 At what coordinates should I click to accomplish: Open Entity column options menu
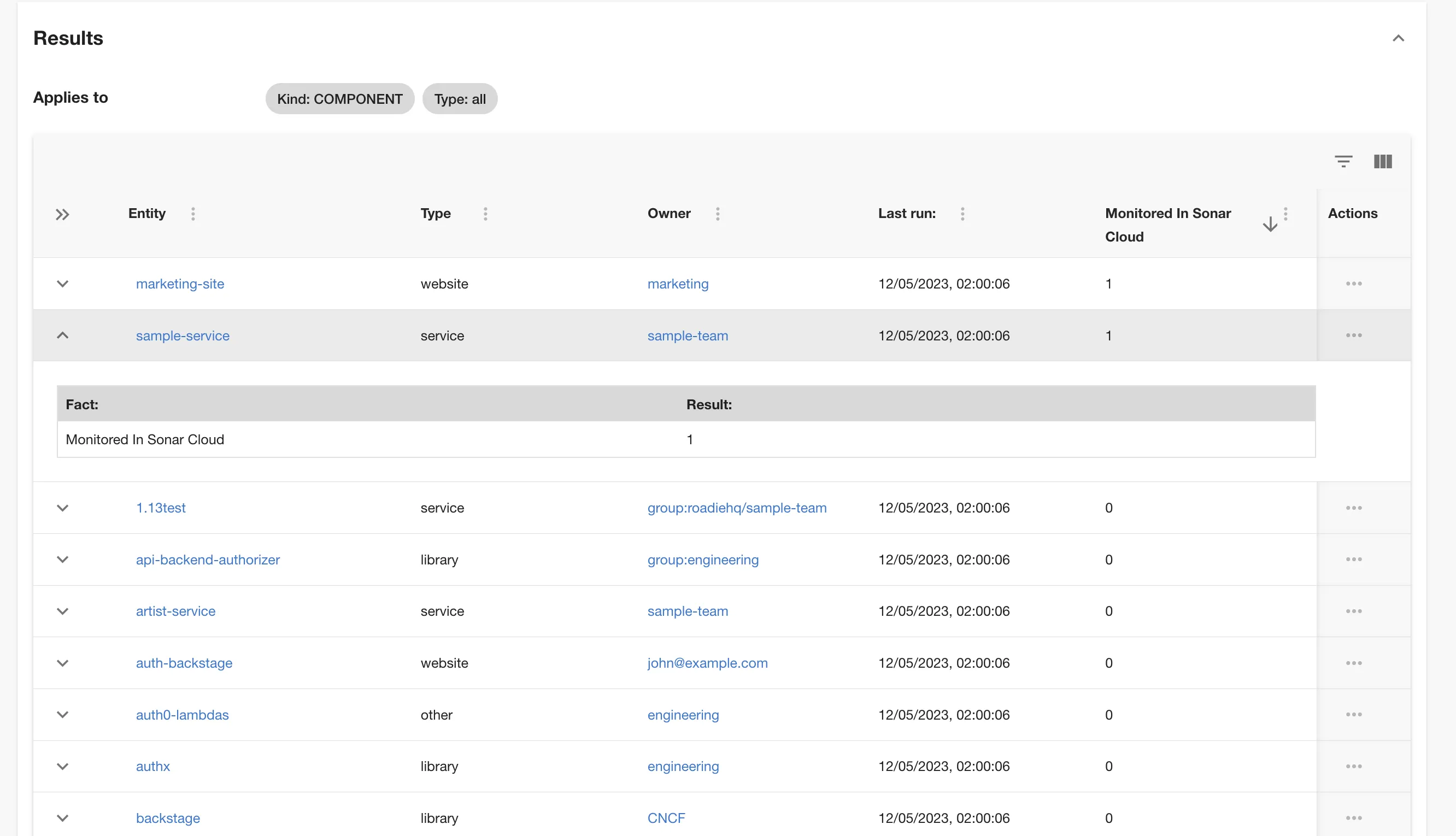193,214
